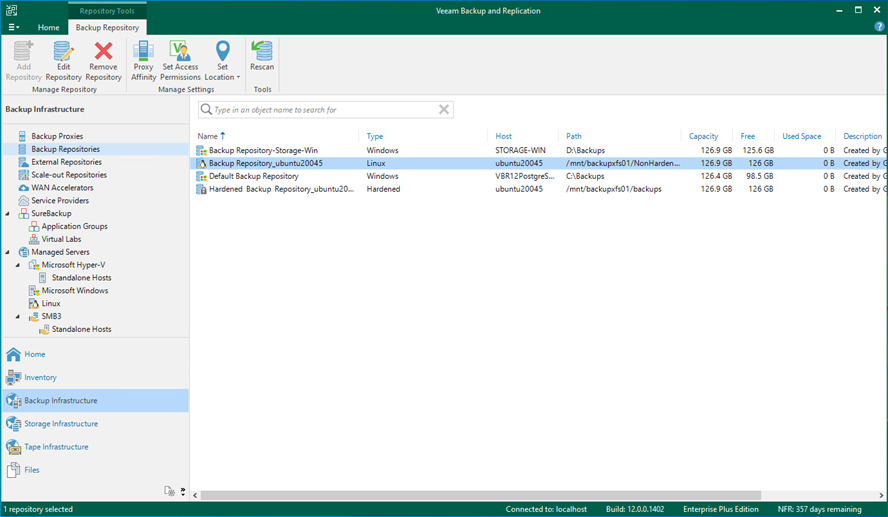Click the scroll right arrow

882,495
